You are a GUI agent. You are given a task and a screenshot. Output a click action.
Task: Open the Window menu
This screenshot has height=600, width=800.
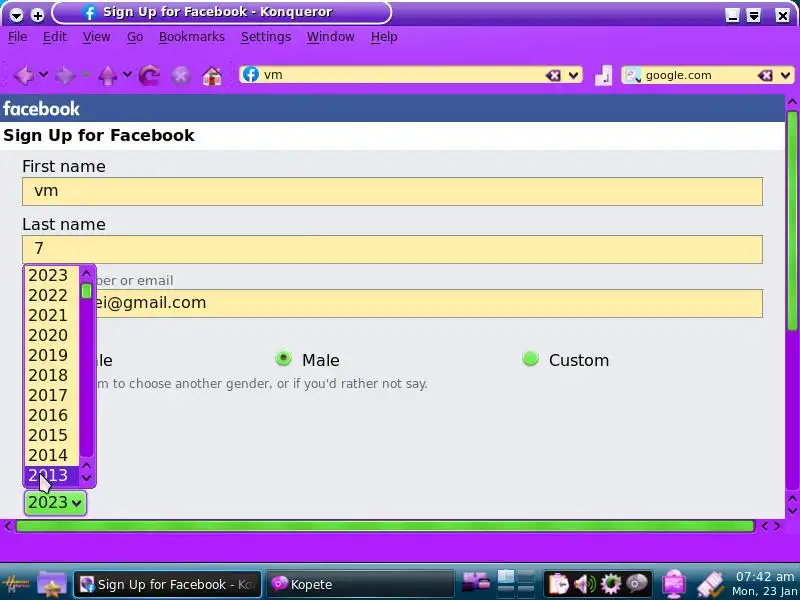coord(331,37)
